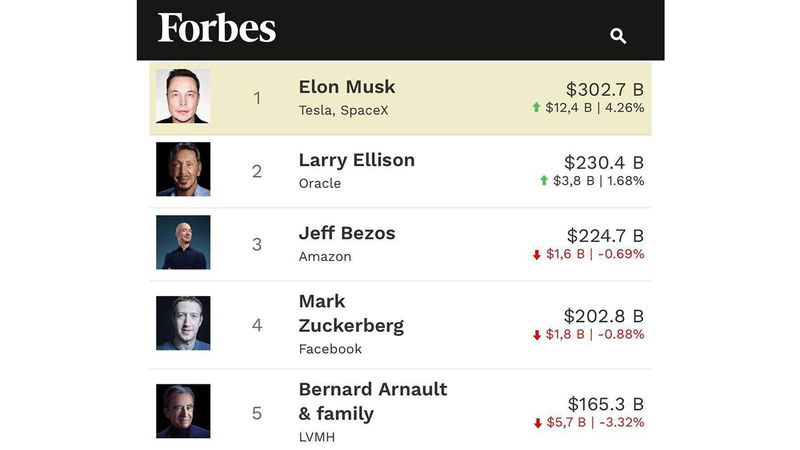Select Mark Zuckerberg's portrait thumbnail

click(x=183, y=323)
